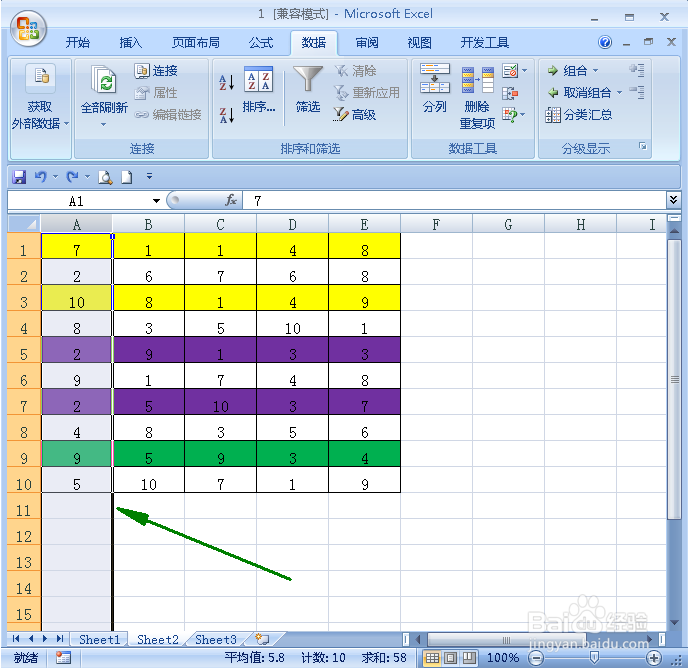Open Connections in the Connections group
The height and width of the screenshot is (668, 688).
click(156, 71)
